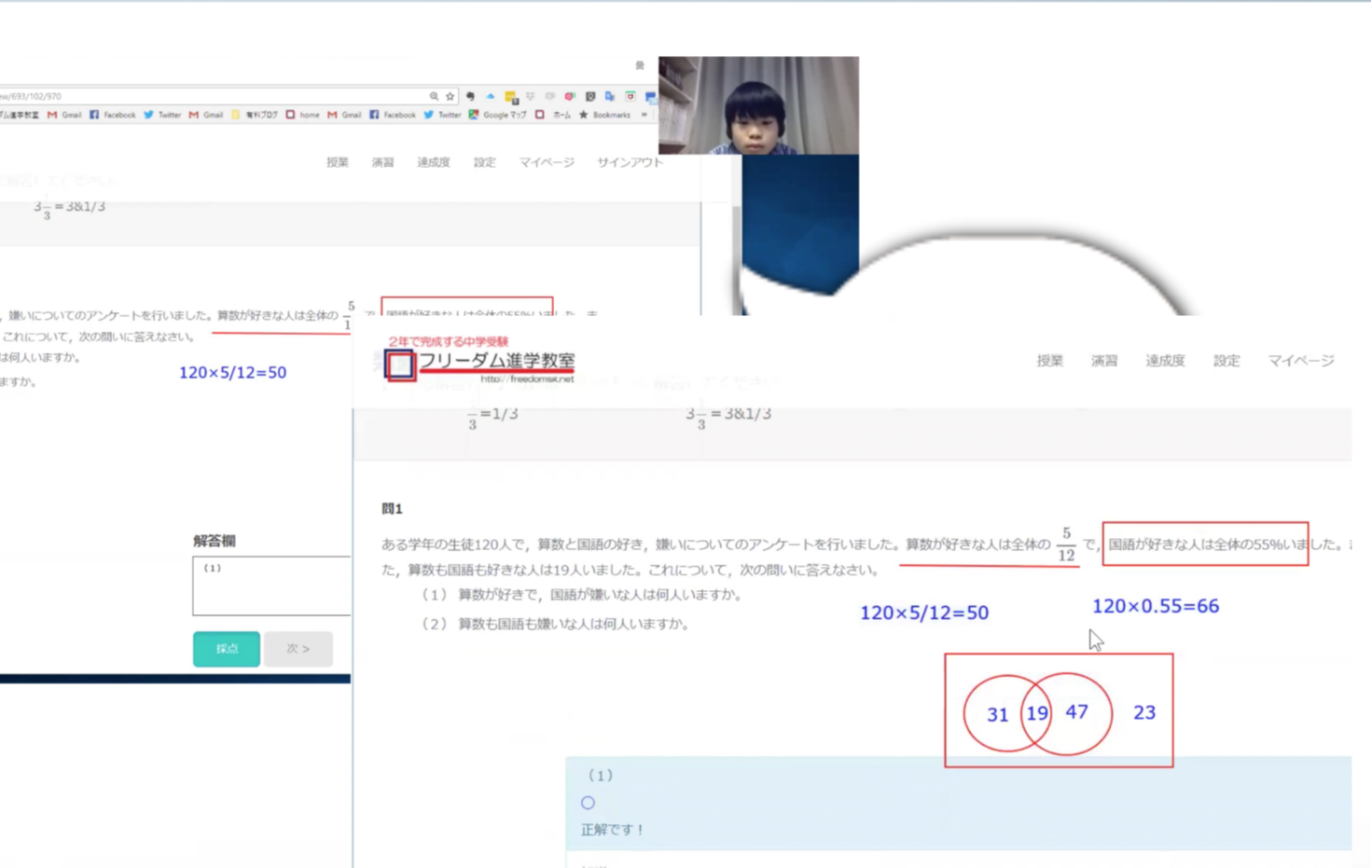Click サインアウト to sign out

point(630,162)
